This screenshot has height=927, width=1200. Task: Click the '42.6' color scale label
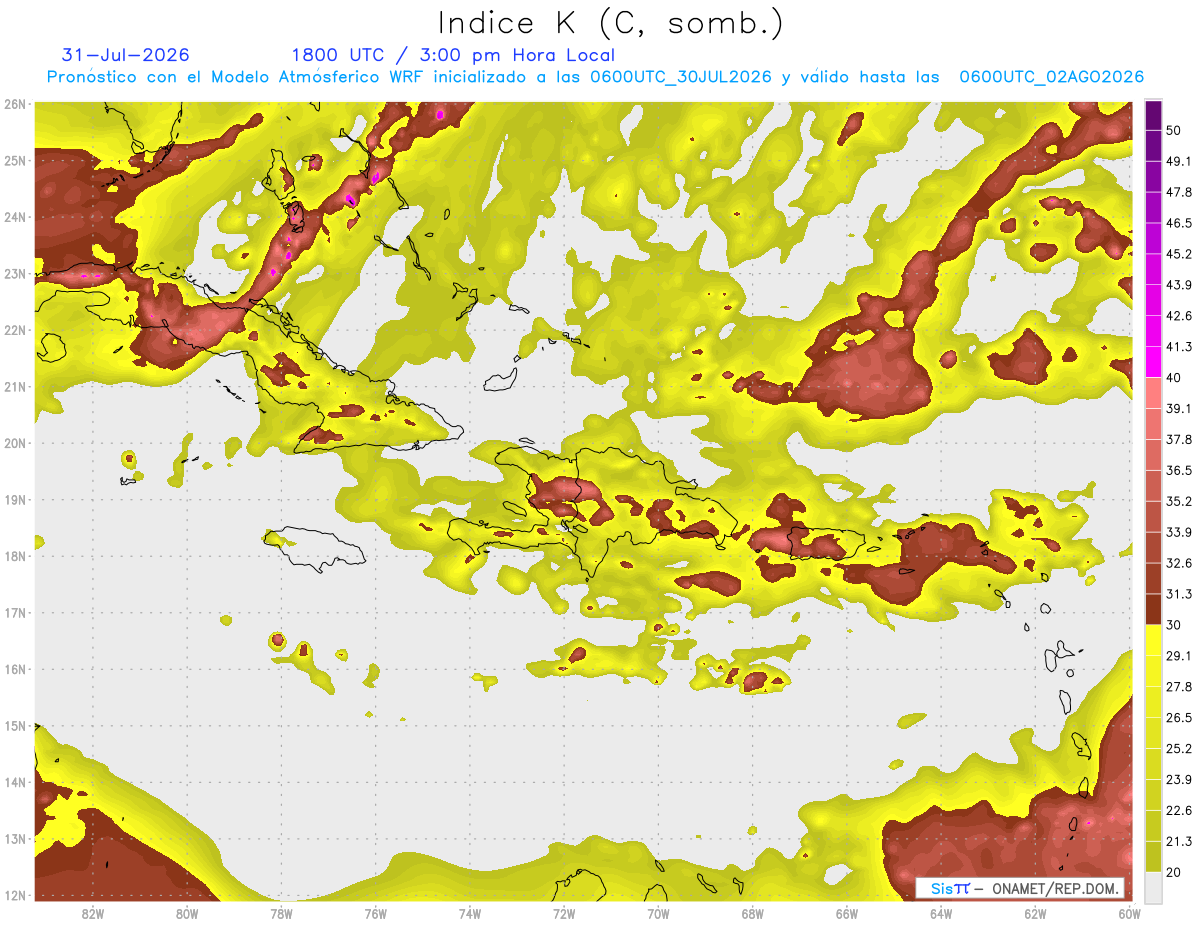pyautogui.click(x=1179, y=316)
